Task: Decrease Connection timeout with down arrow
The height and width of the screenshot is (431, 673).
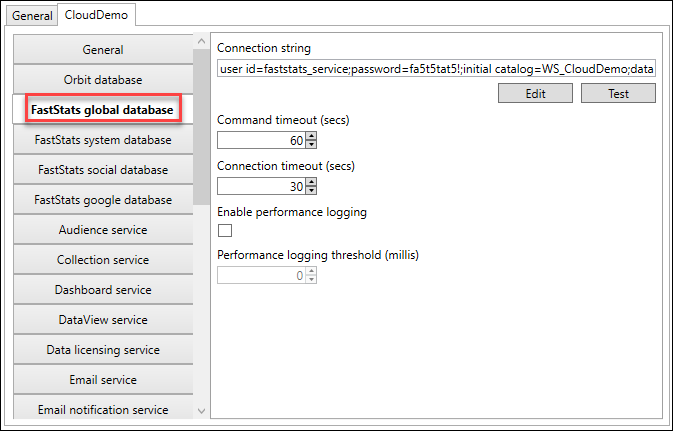Action: coord(311,191)
